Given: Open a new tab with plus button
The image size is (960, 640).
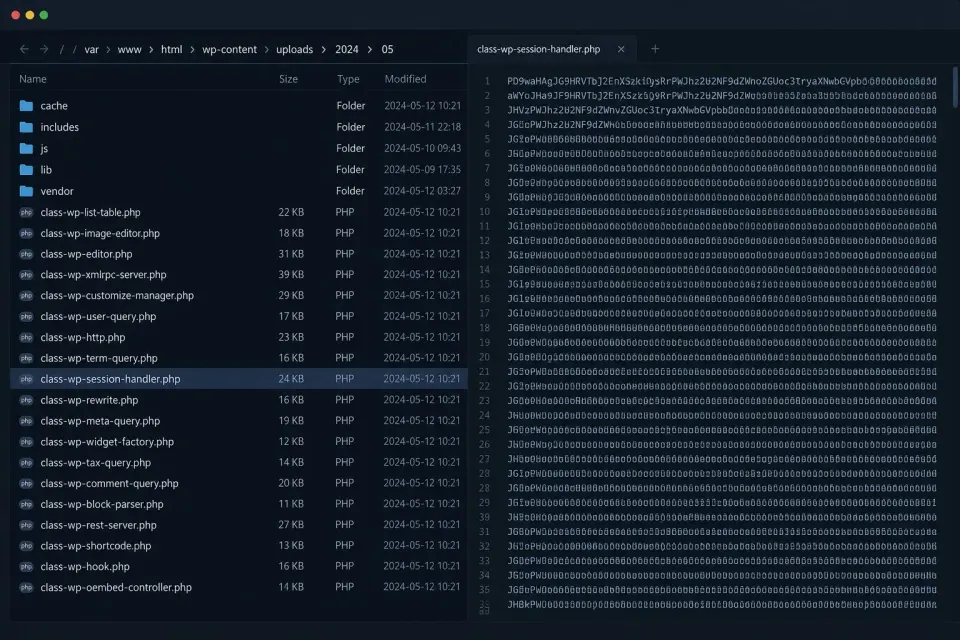Looking at the screenshot, I should [654, 49].
